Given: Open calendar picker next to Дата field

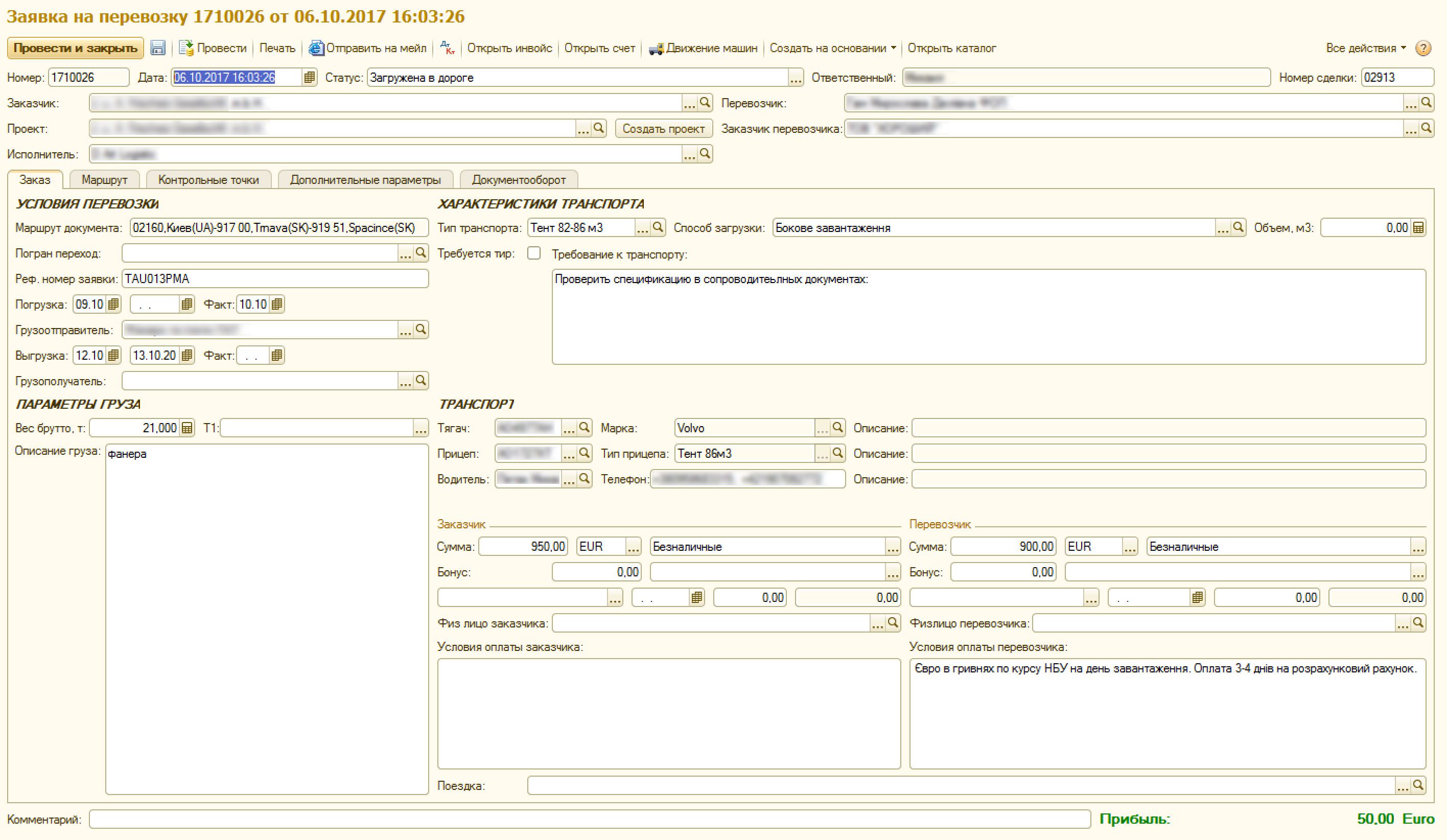Looking at the screenshot, I should click(x=309, y=77).
